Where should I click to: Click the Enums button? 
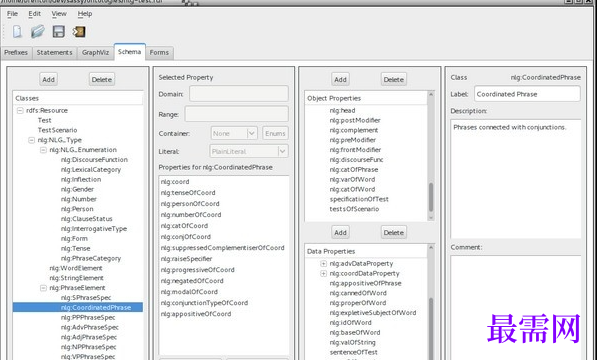pyautogui.click(x=275, y=133)
